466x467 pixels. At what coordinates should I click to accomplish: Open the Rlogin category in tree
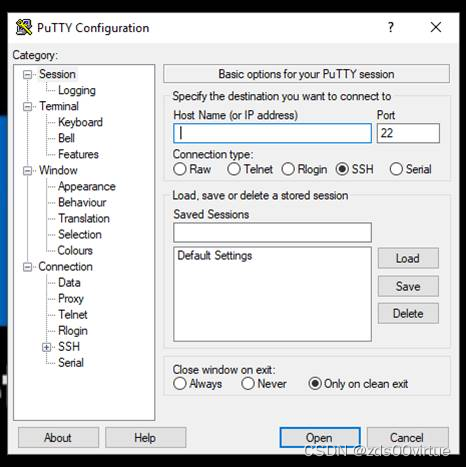(x=73, y=331)
